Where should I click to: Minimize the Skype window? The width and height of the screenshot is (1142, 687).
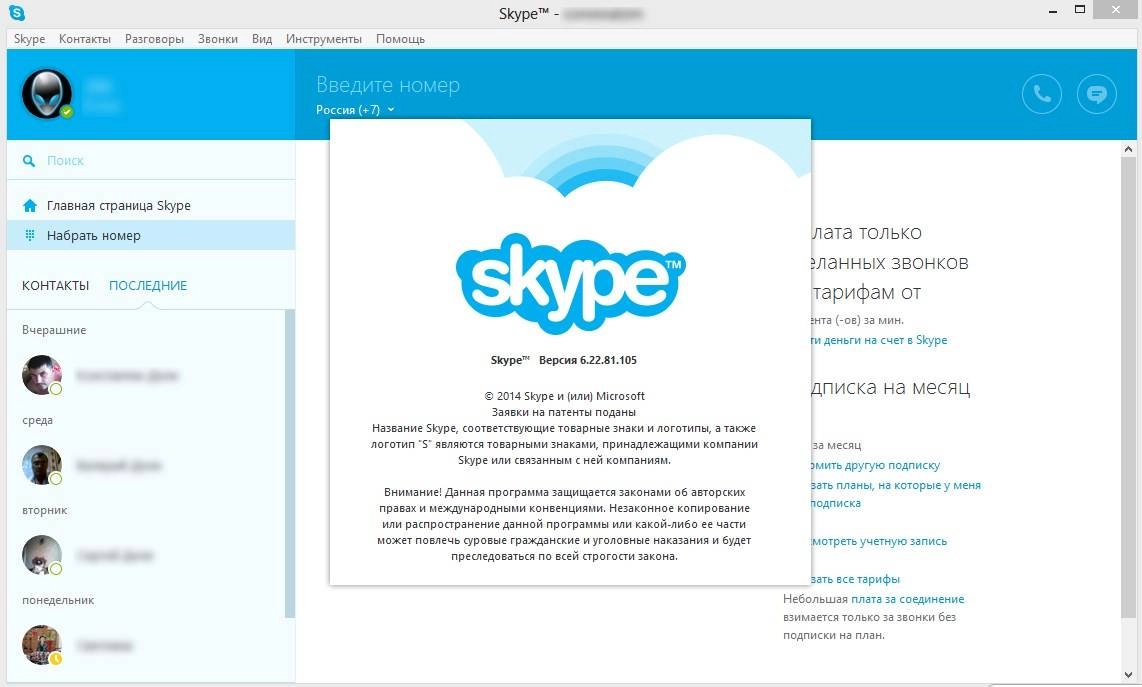1052,11
